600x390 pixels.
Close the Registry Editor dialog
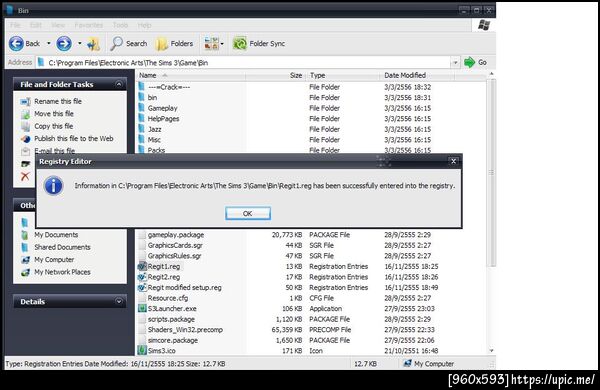(453, 161)
